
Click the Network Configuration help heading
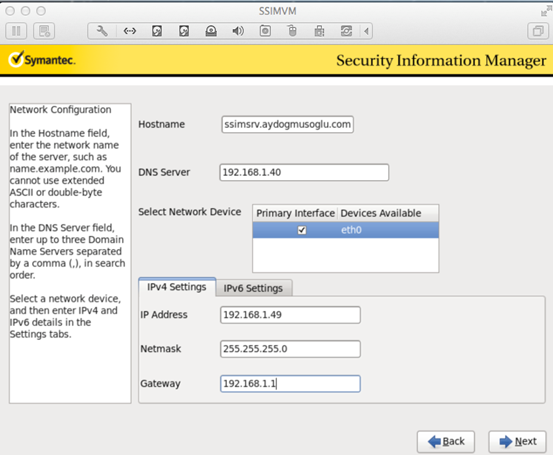pyautogui.click(x=60, y=110)
